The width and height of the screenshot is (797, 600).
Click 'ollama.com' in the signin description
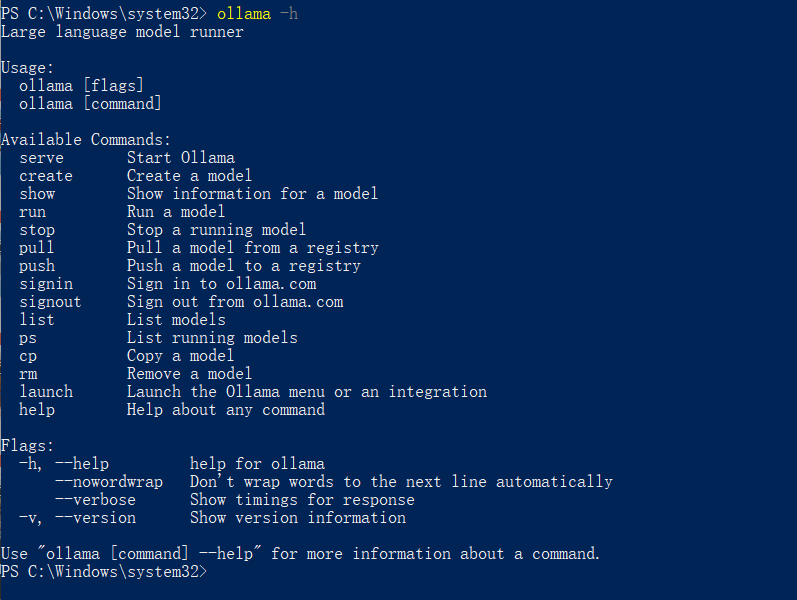coord(271,284)
